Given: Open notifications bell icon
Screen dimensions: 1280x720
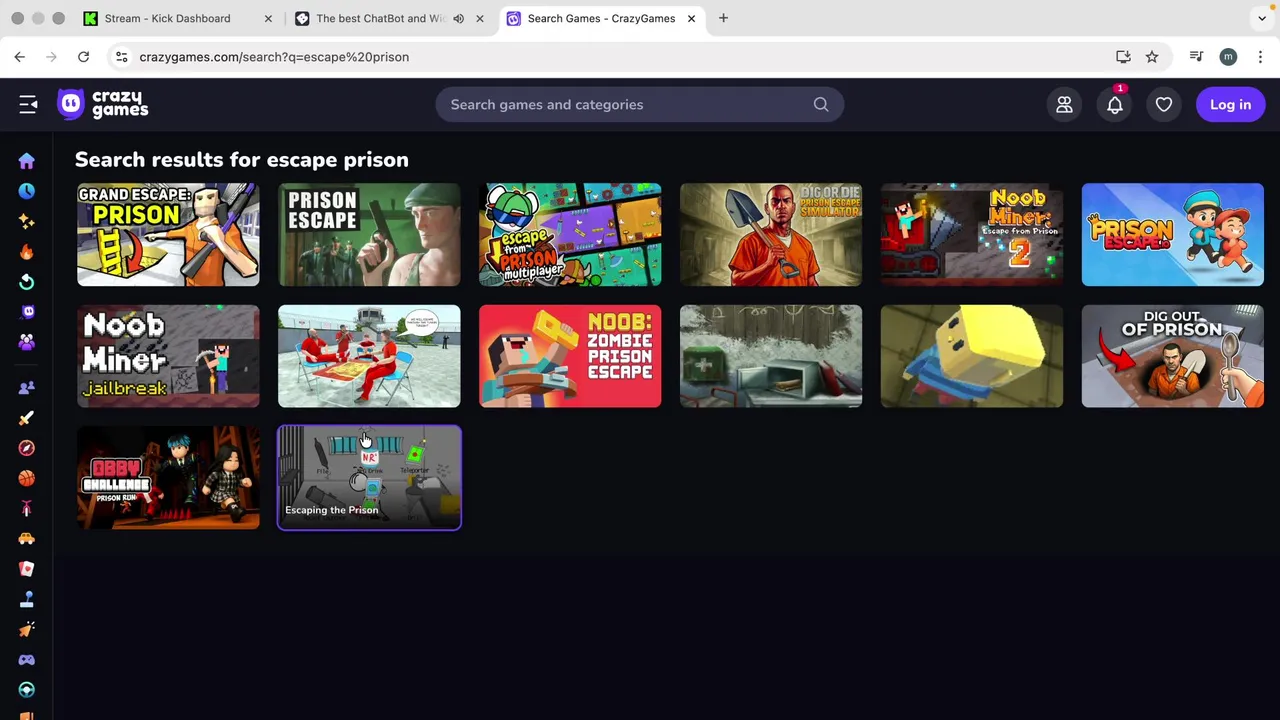Looking at the screenshot, I should pyautogui.click(x=1114, y=104).
